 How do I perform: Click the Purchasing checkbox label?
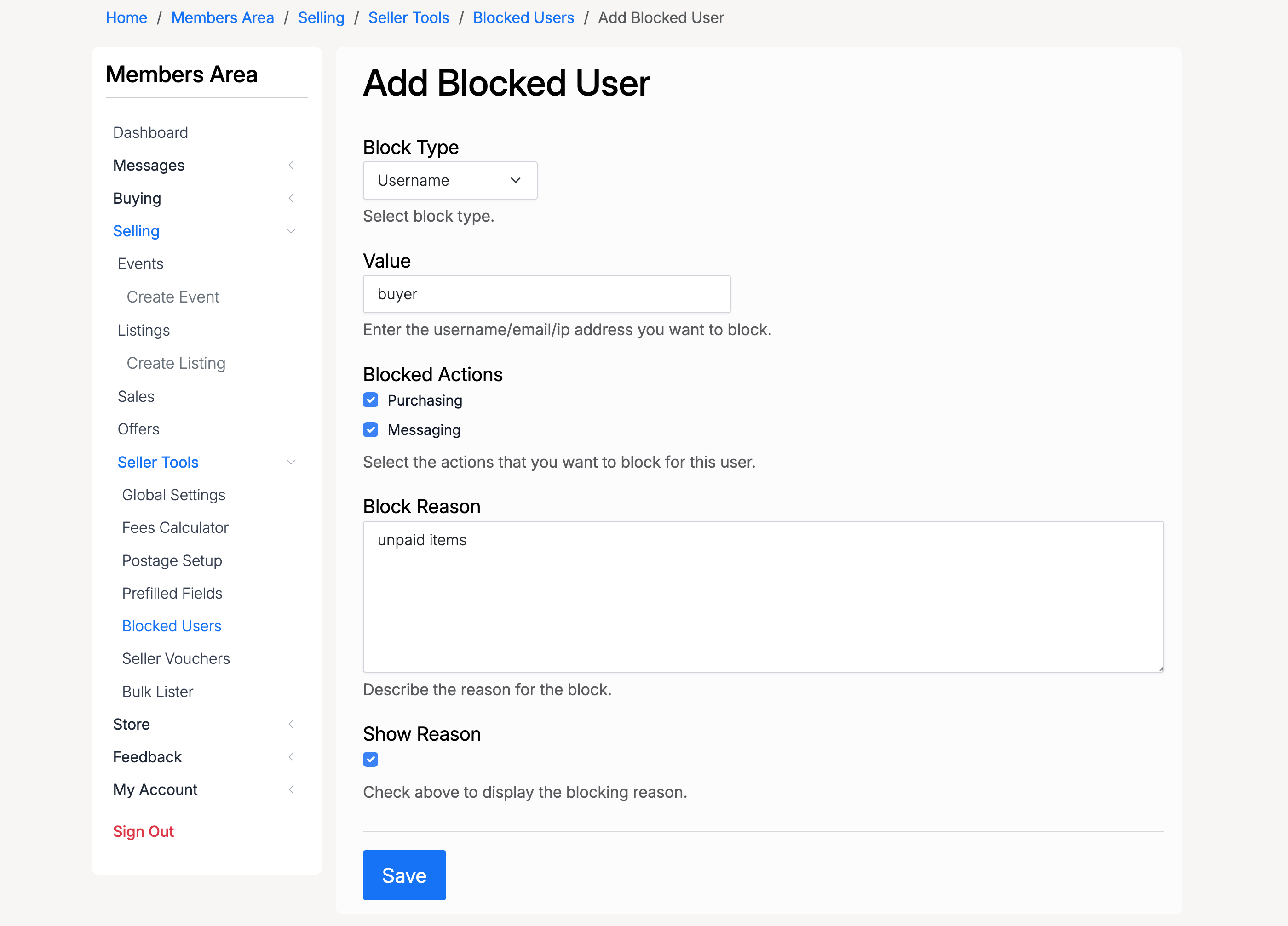pyautogui.click(x=425, y=401)
